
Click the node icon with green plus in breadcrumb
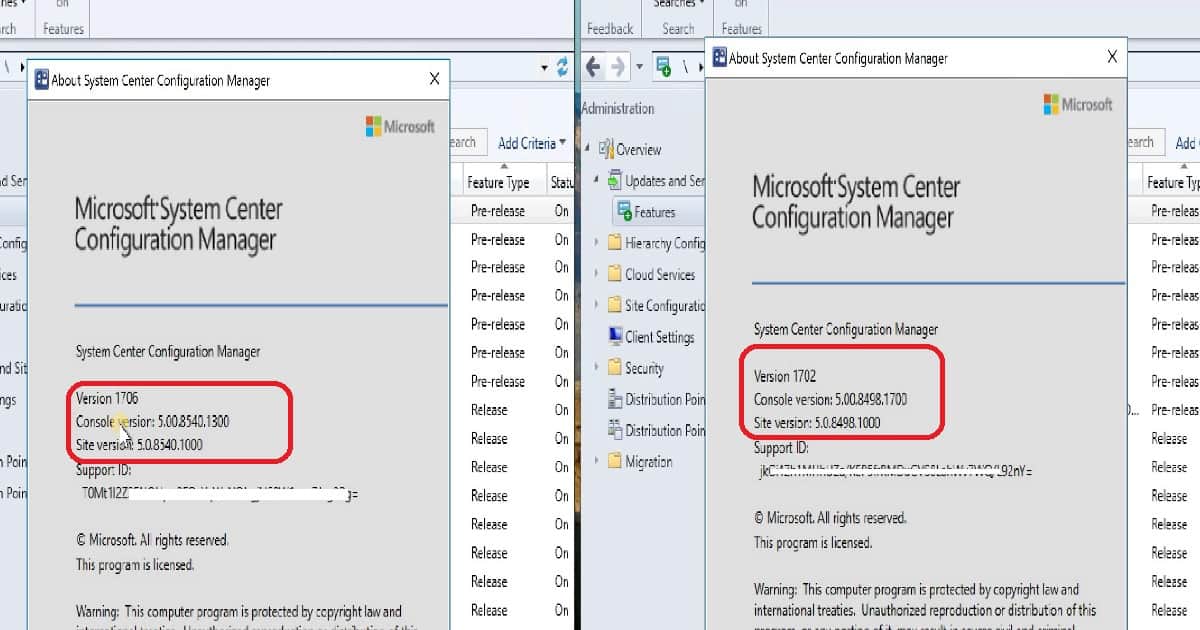(663, 67)
